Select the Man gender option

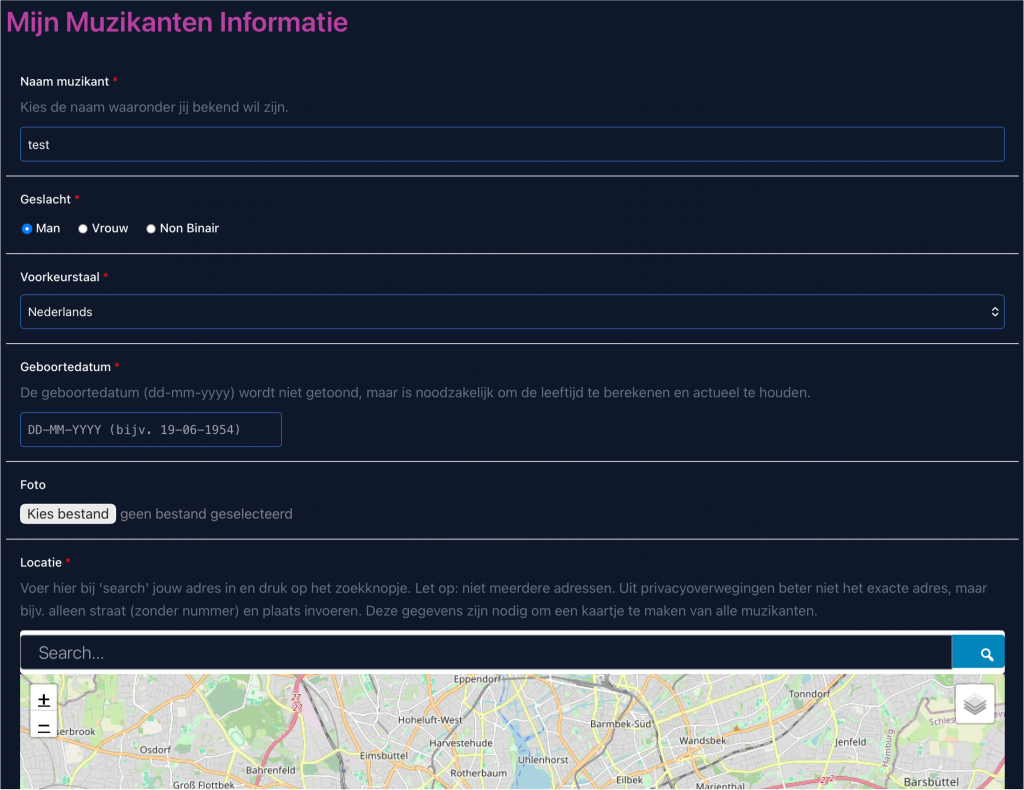pyautogui.click(x=27, y=229)
